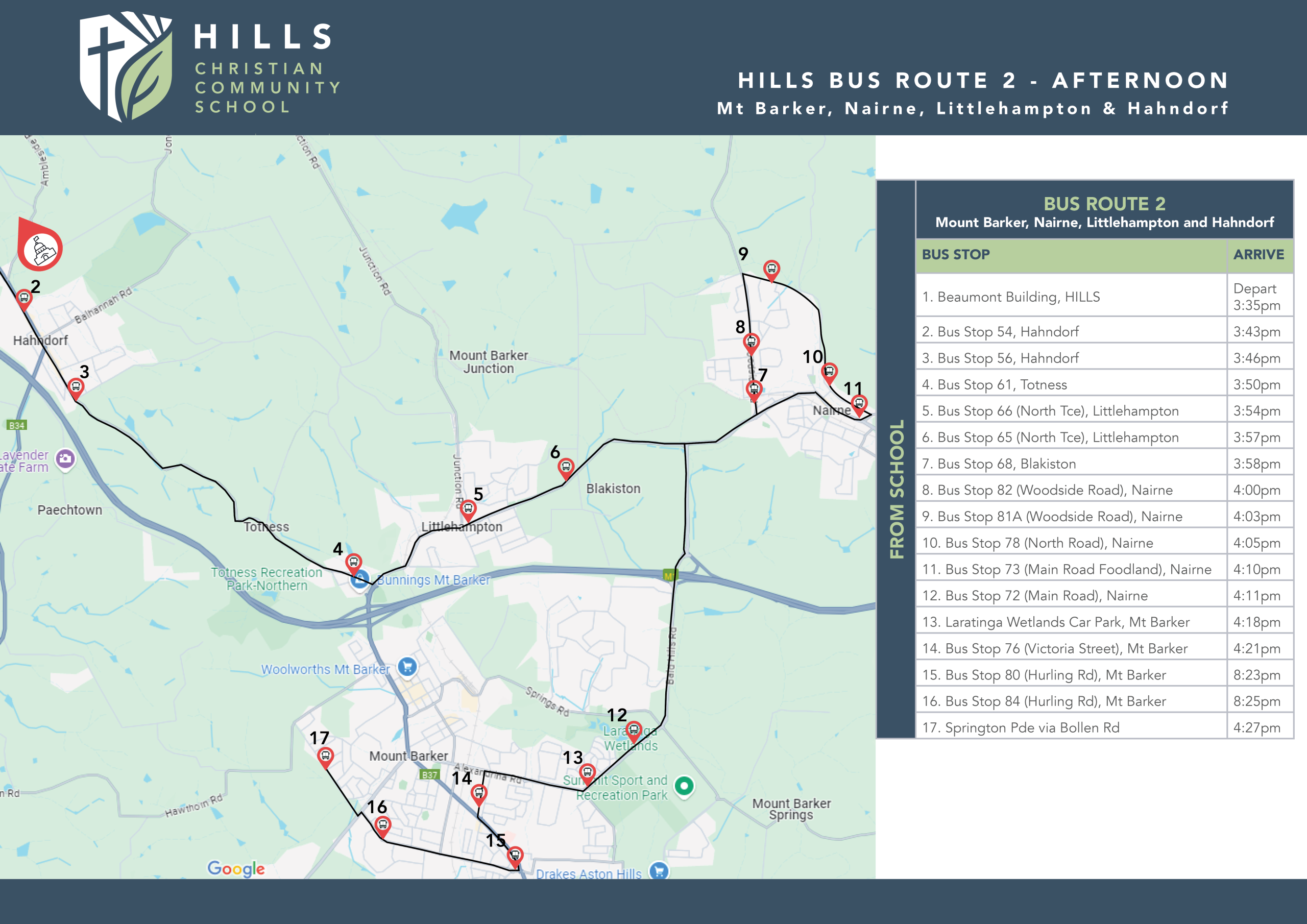Click bus stop marker 7 in Nairne
The width and height of the screenshot is (1307, 924).
click(x=754, y=391)
